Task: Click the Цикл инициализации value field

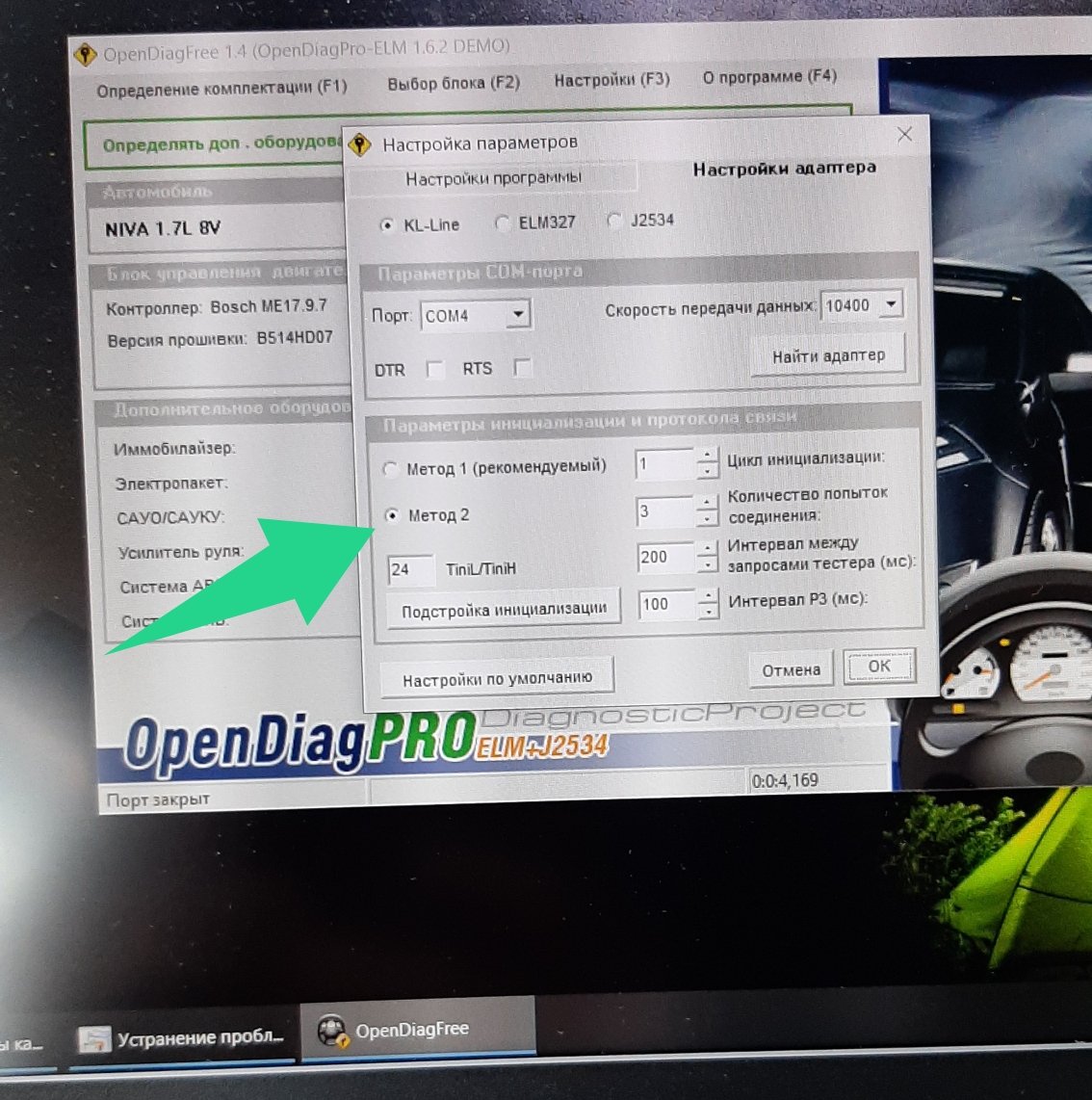Action: click(x=666, y=463)
